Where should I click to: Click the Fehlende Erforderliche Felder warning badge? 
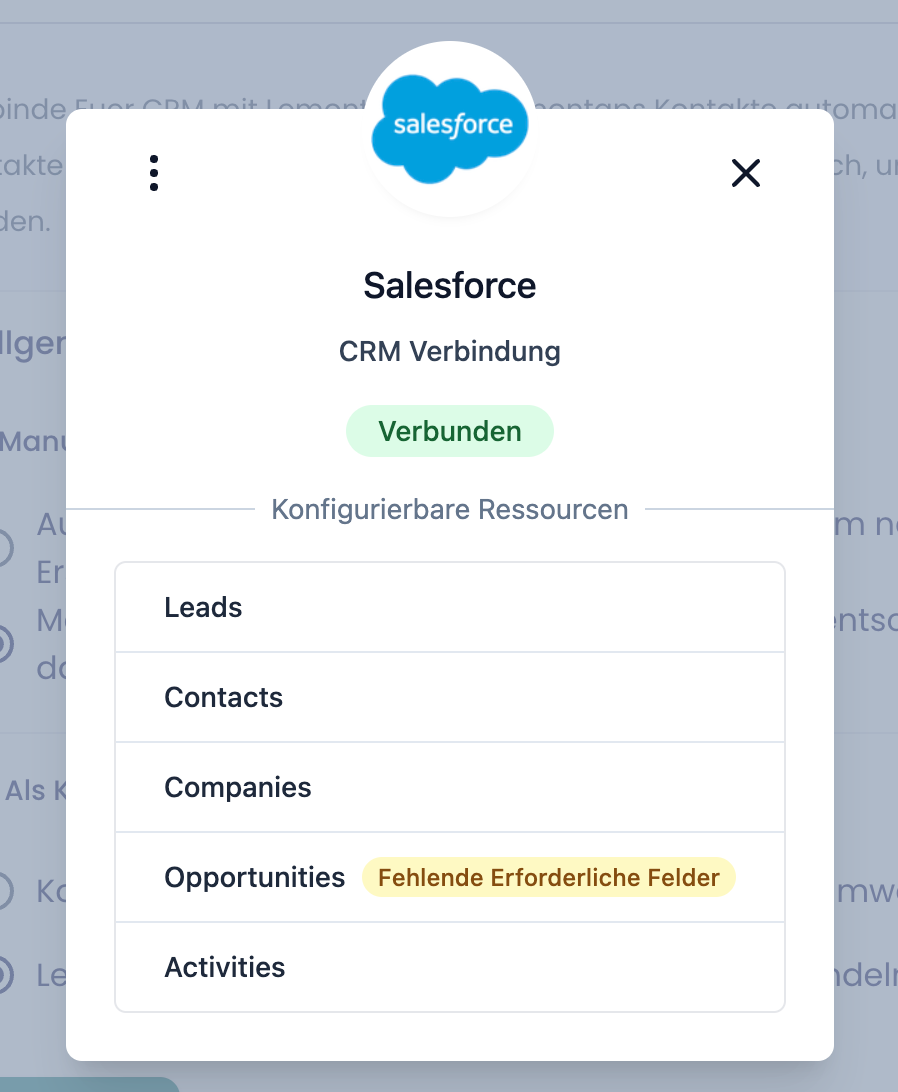[x=548, y=877]
